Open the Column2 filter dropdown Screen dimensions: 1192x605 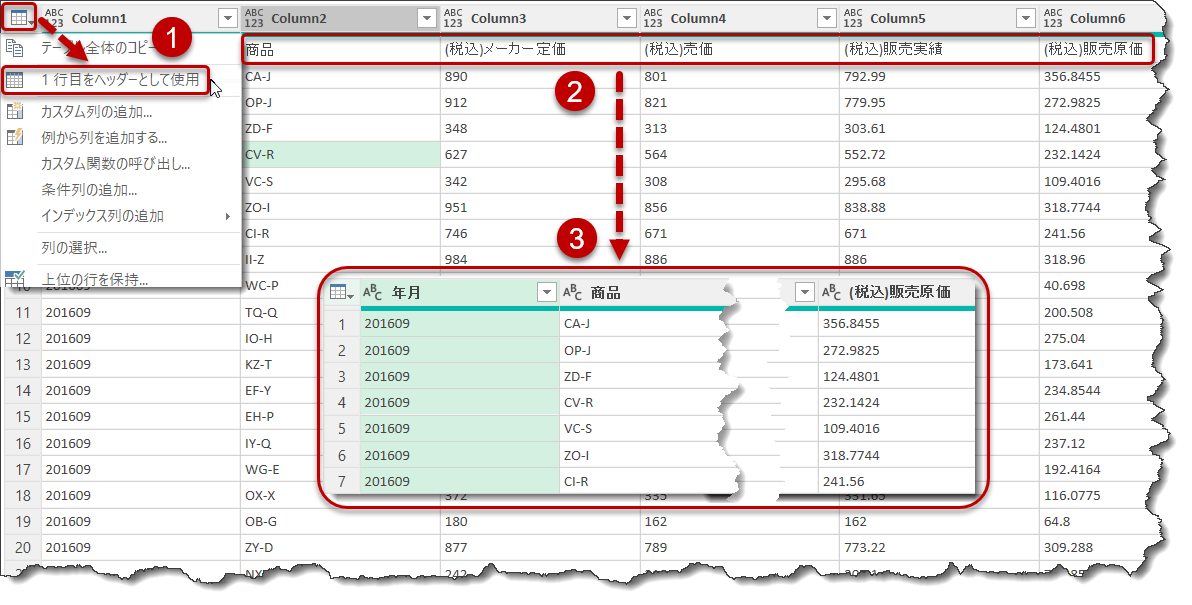click(427, 18)
